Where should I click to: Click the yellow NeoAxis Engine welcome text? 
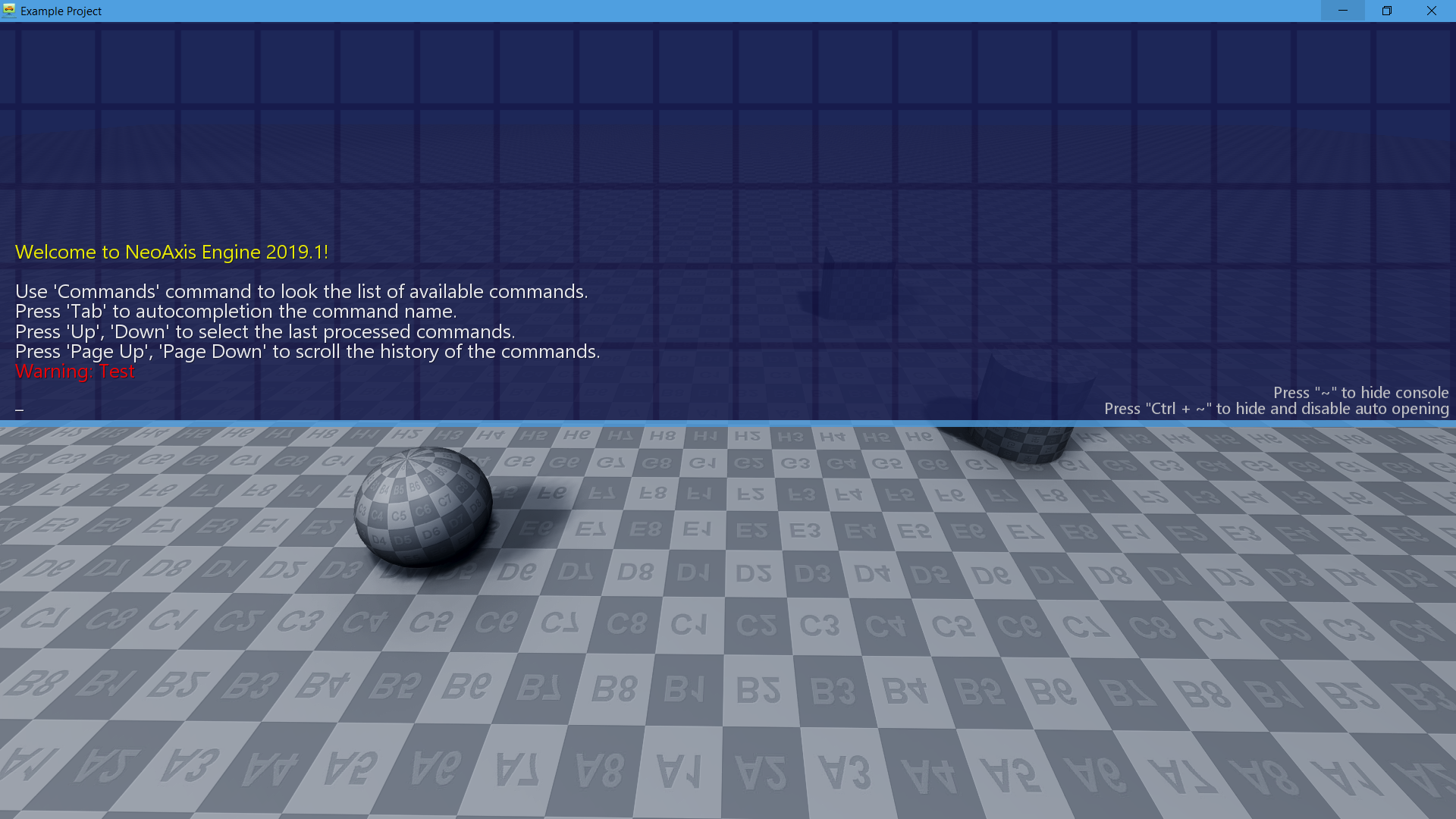(171, 253)
